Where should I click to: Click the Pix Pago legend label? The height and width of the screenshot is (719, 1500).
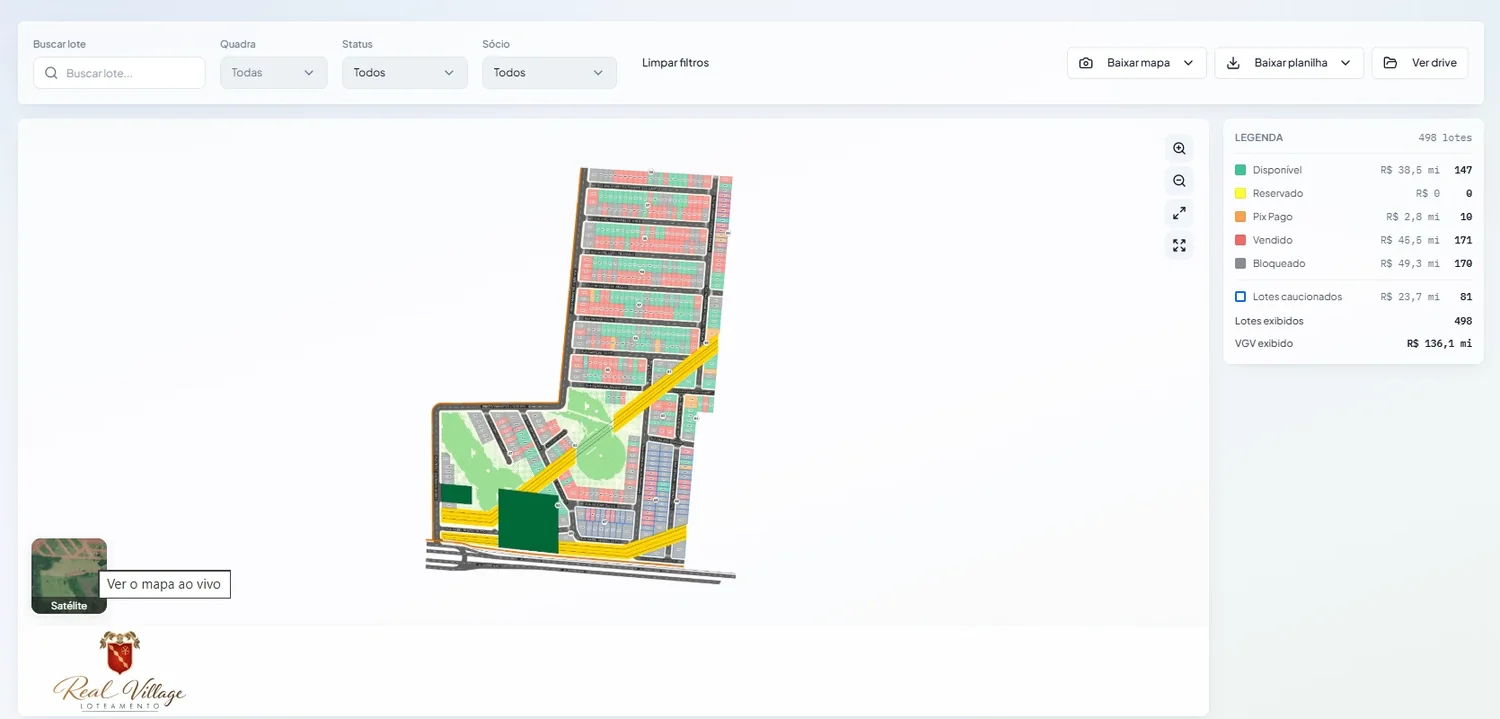click(x=1272, y=217)
